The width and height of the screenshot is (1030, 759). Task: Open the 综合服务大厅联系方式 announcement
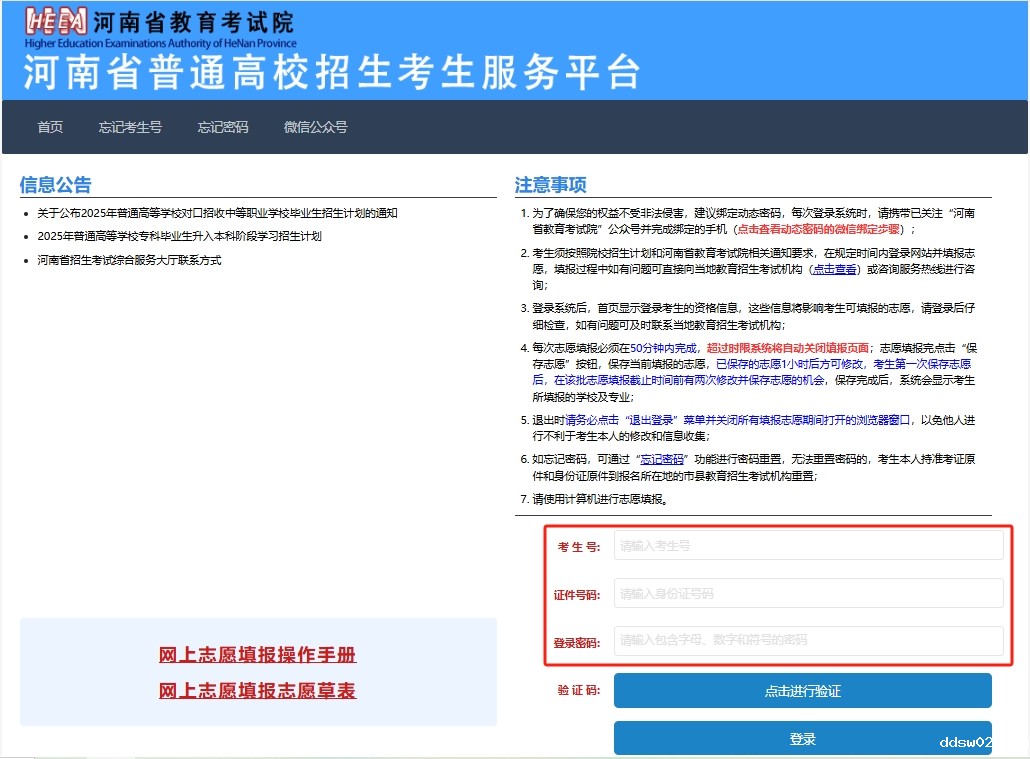coord(129,260)
